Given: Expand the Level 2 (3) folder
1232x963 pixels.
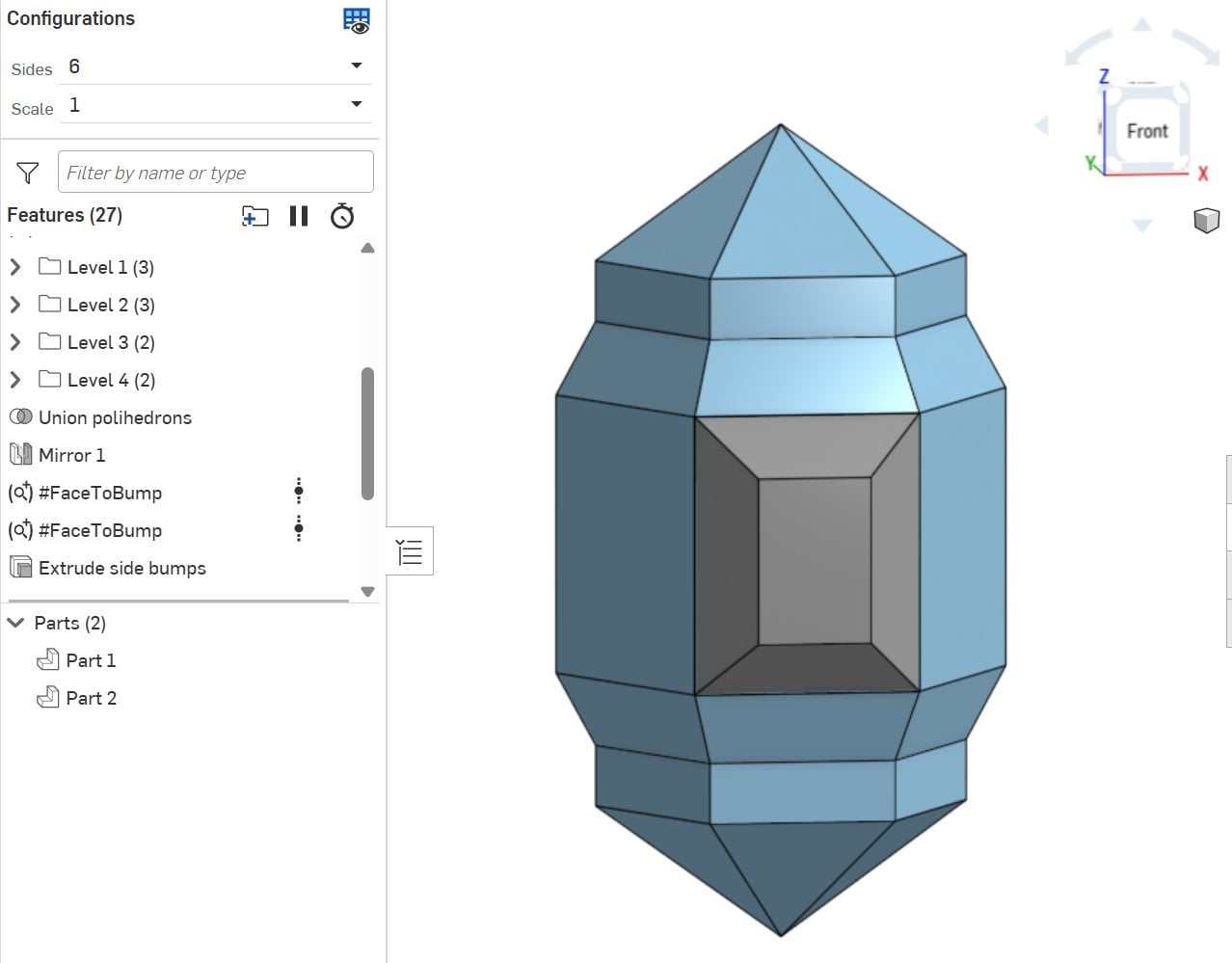Looking at the screenshot, I should [15, 305].
